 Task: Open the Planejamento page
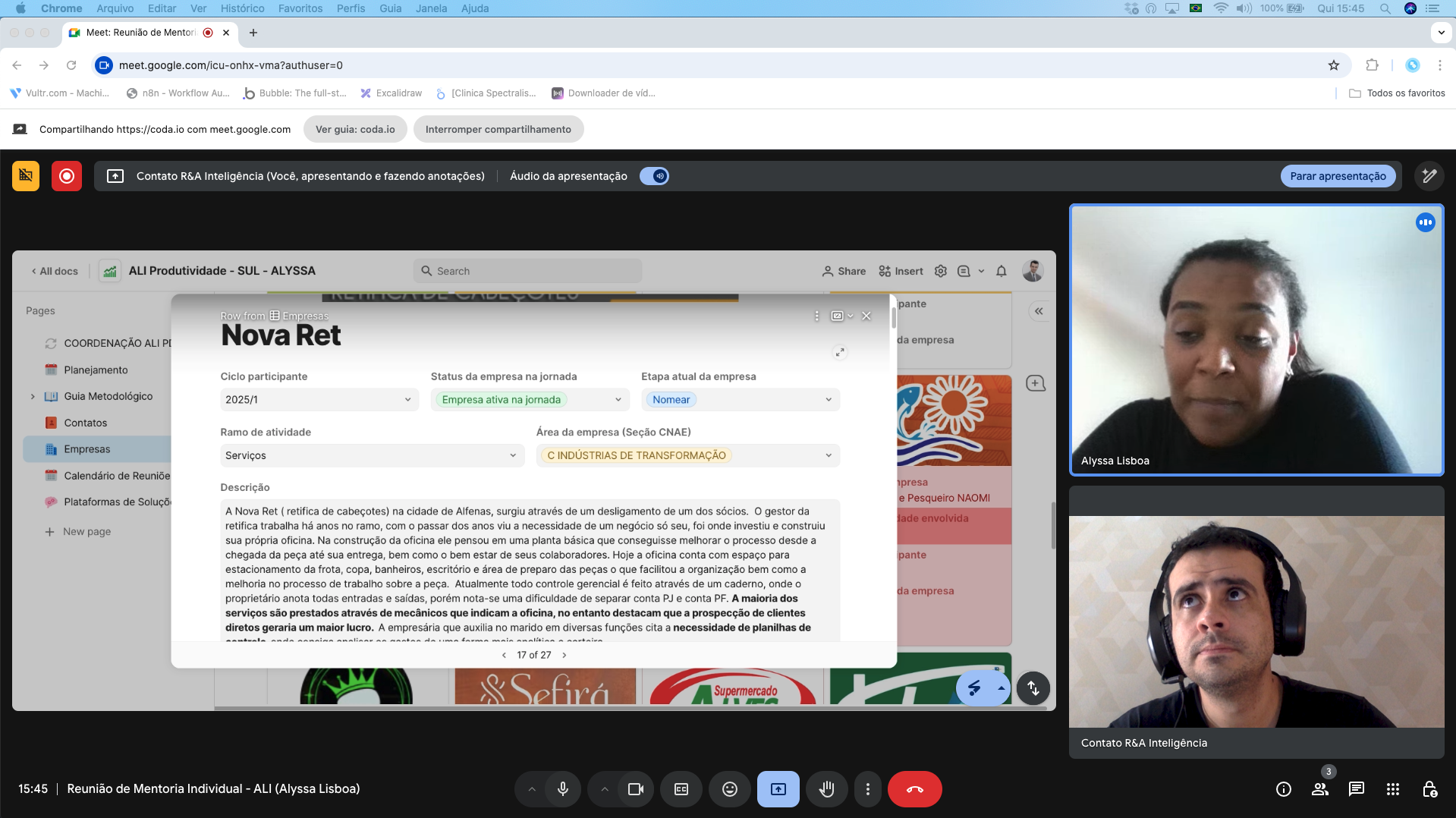pos(96,370)
